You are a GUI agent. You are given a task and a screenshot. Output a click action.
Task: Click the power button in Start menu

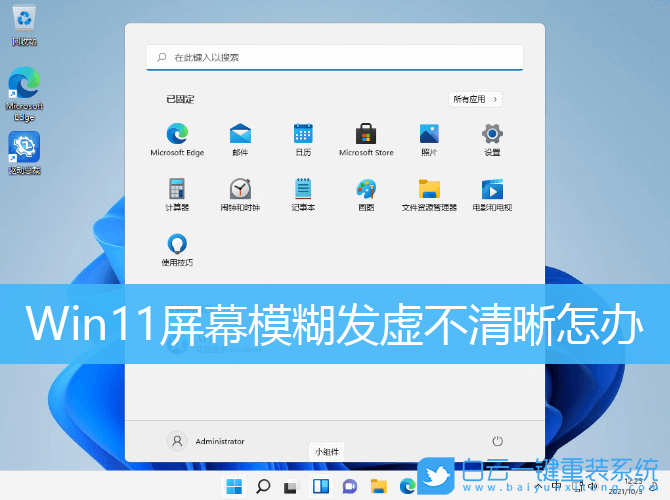[497, 441]
